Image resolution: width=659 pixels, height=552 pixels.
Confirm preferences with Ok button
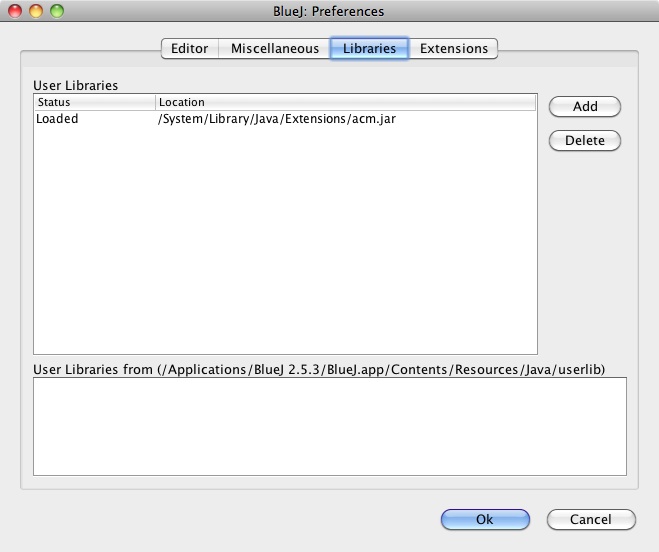pyautogui.click(x=485, y=519)
